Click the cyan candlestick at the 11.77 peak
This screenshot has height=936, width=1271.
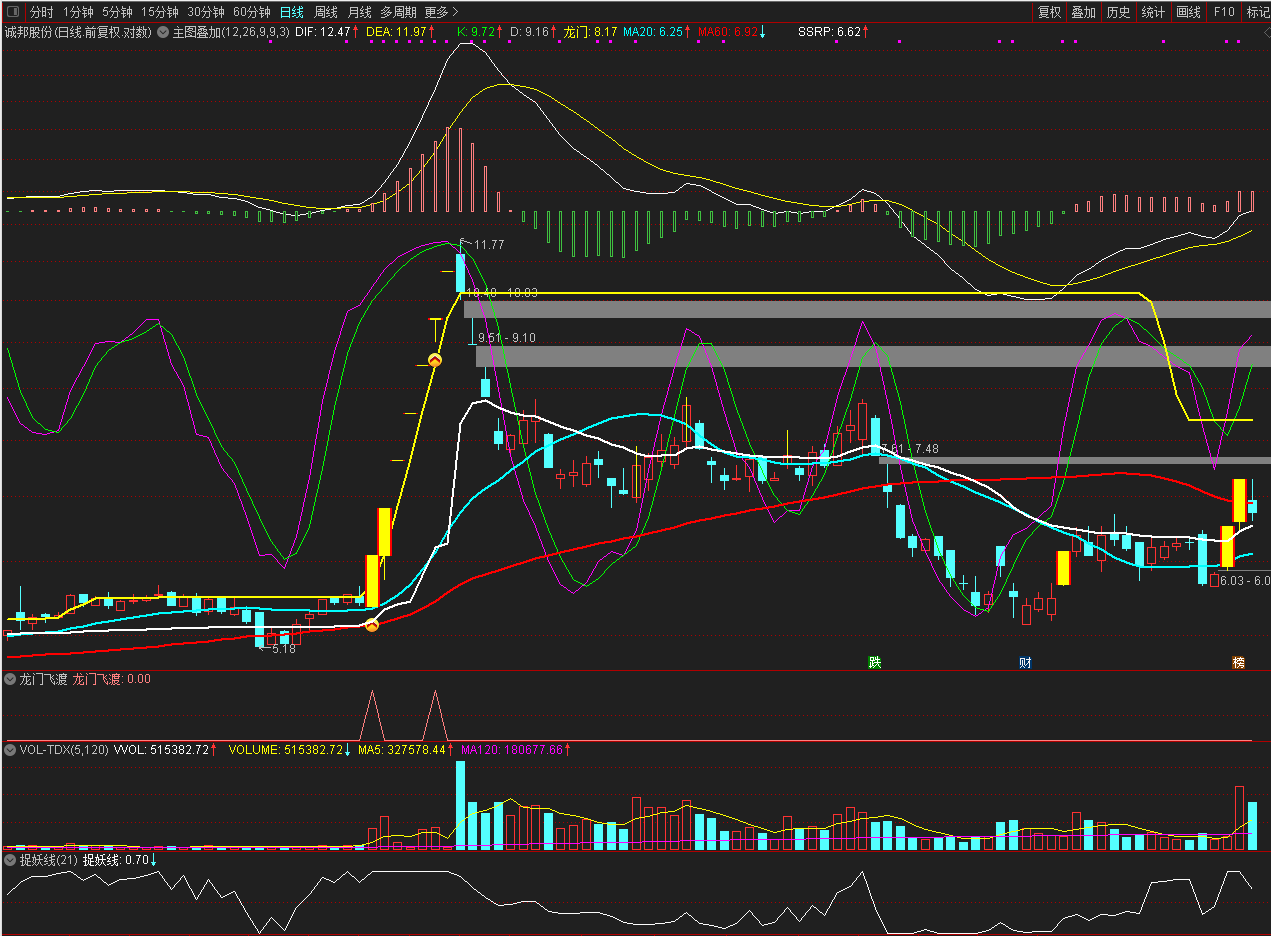coord(460,272)
